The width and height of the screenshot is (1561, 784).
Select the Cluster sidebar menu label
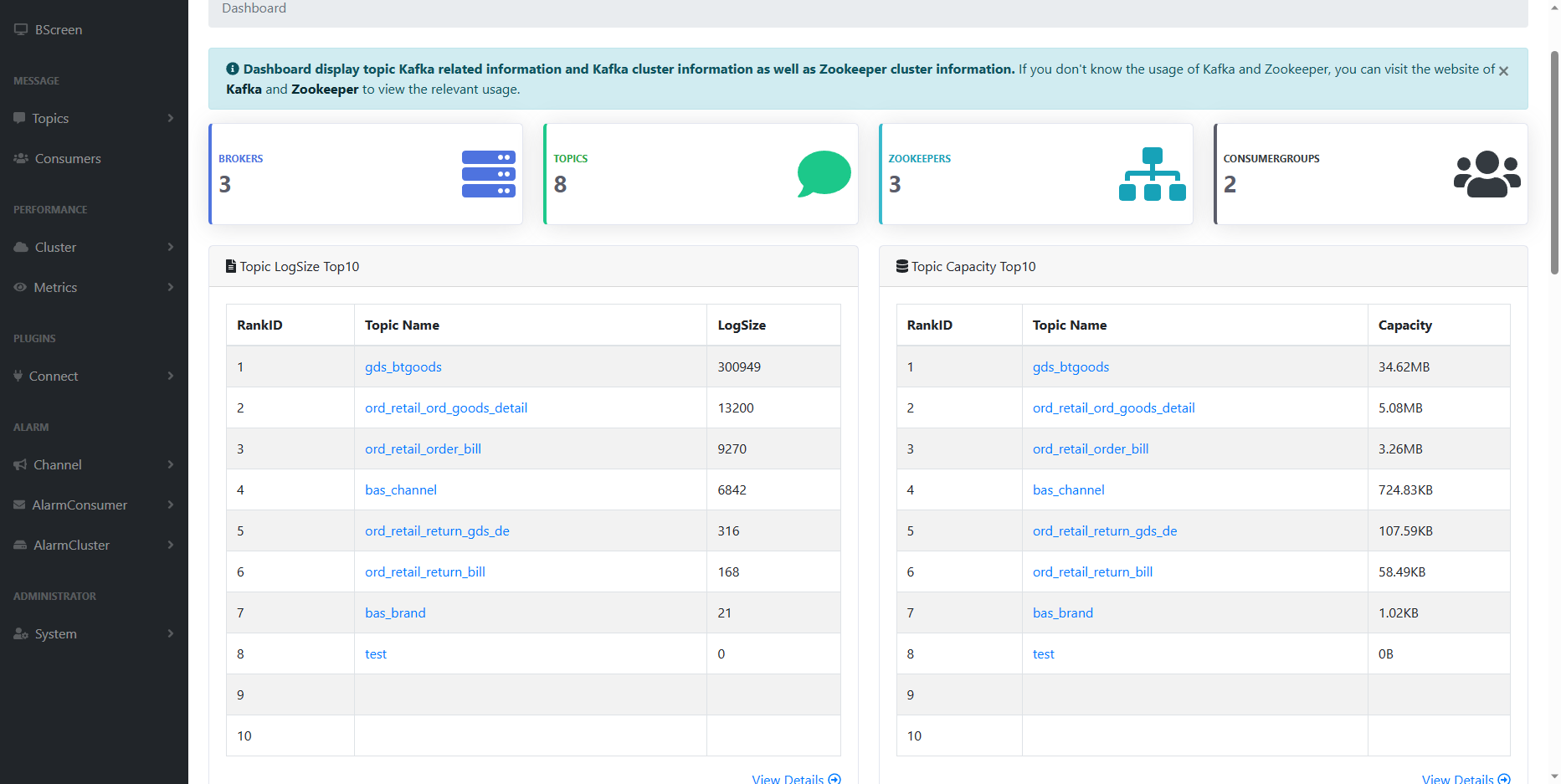point(55,247)
